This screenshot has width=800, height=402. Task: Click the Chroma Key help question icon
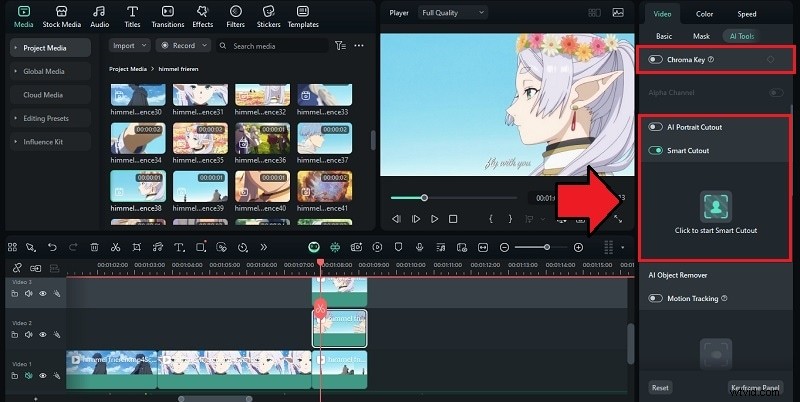pos(711,60)
